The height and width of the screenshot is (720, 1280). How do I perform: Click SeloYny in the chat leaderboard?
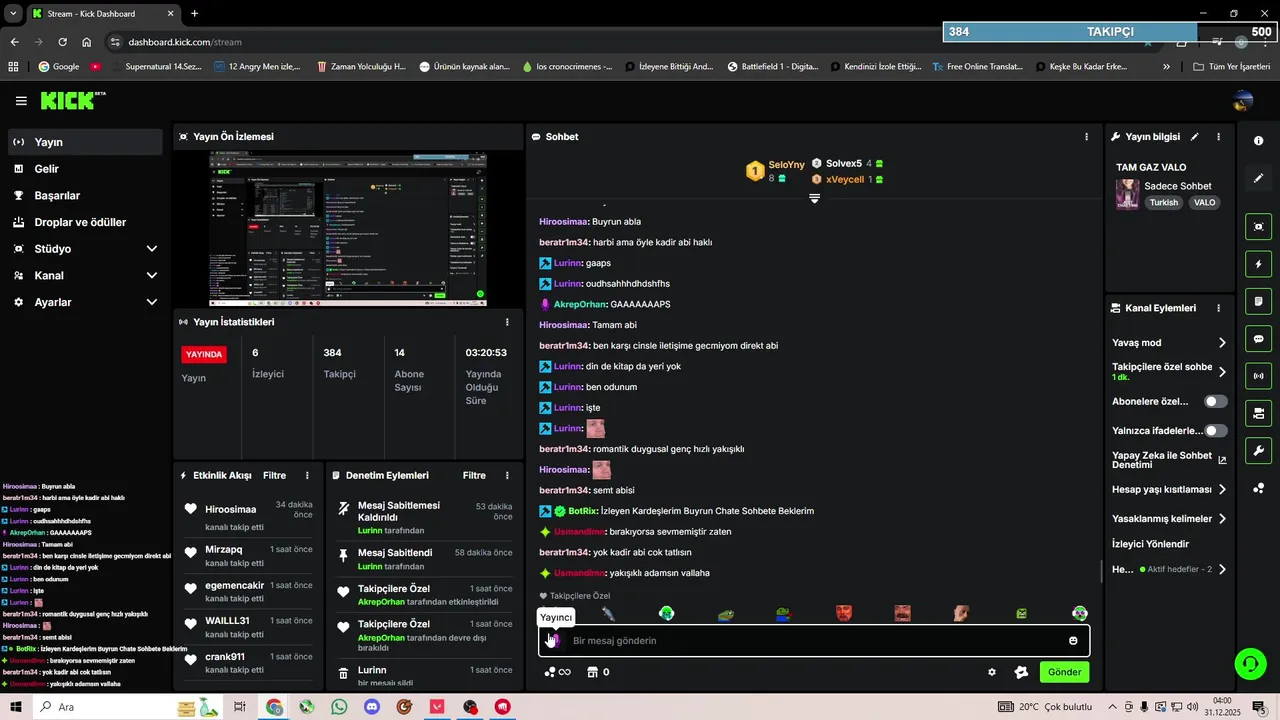pyautogui.click(x=786, y=165)
